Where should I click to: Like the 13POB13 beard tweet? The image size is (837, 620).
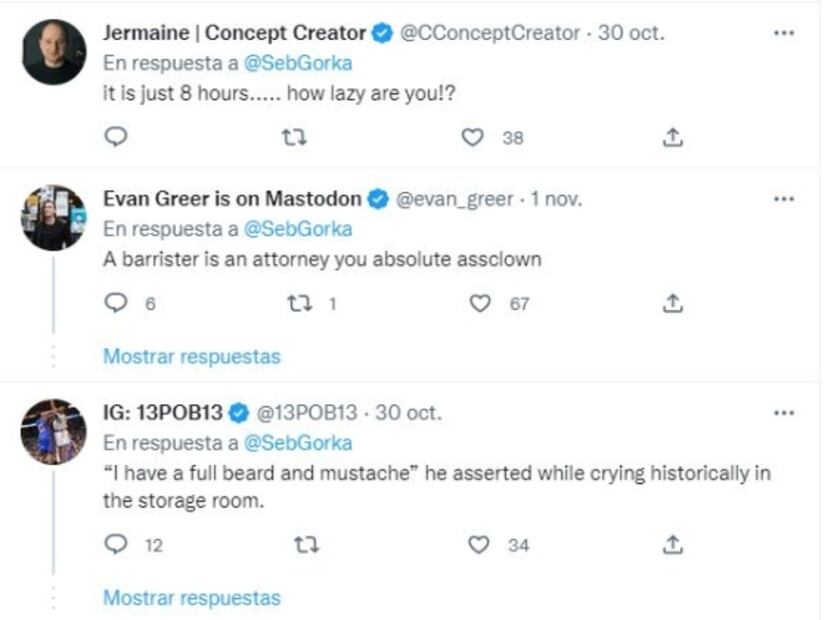pyautogui.click(x=481, y=545)
